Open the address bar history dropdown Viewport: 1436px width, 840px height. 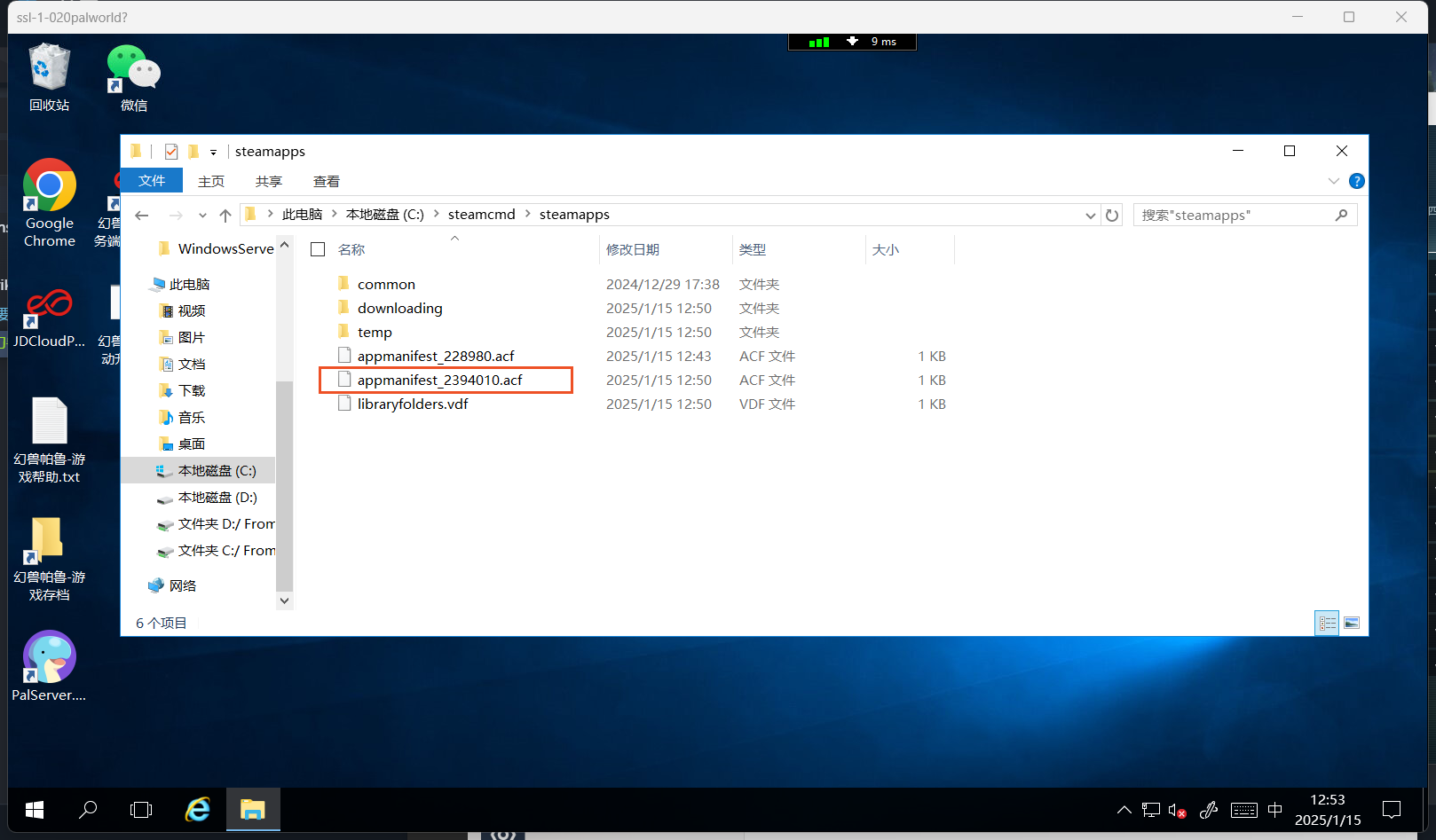point(1091,215)
